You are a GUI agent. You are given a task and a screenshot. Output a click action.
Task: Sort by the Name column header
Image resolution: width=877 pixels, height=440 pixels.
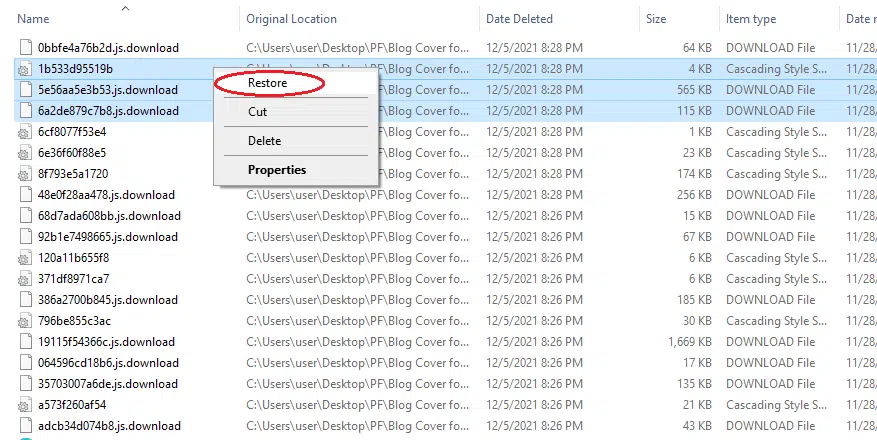(34, 19)
